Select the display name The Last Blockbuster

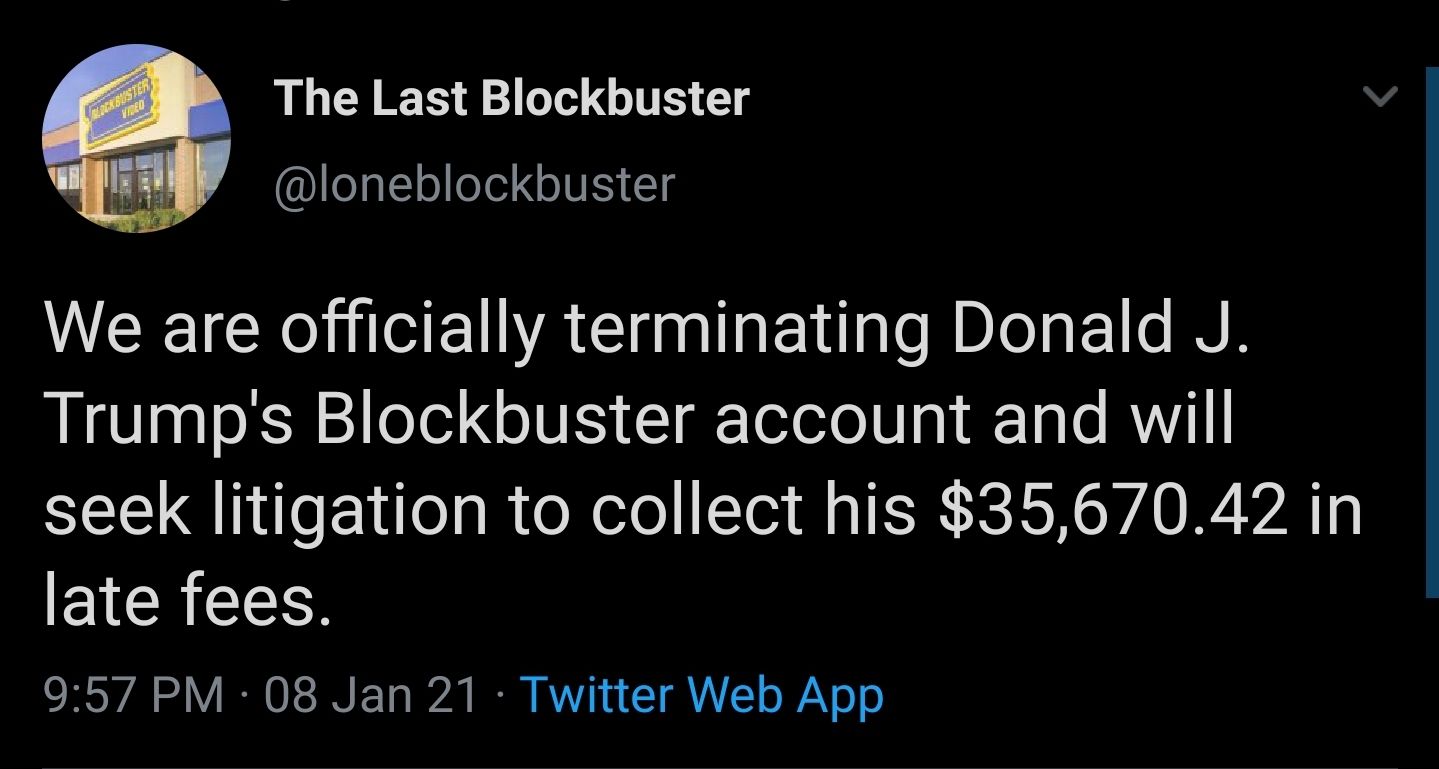coord(511,97)
